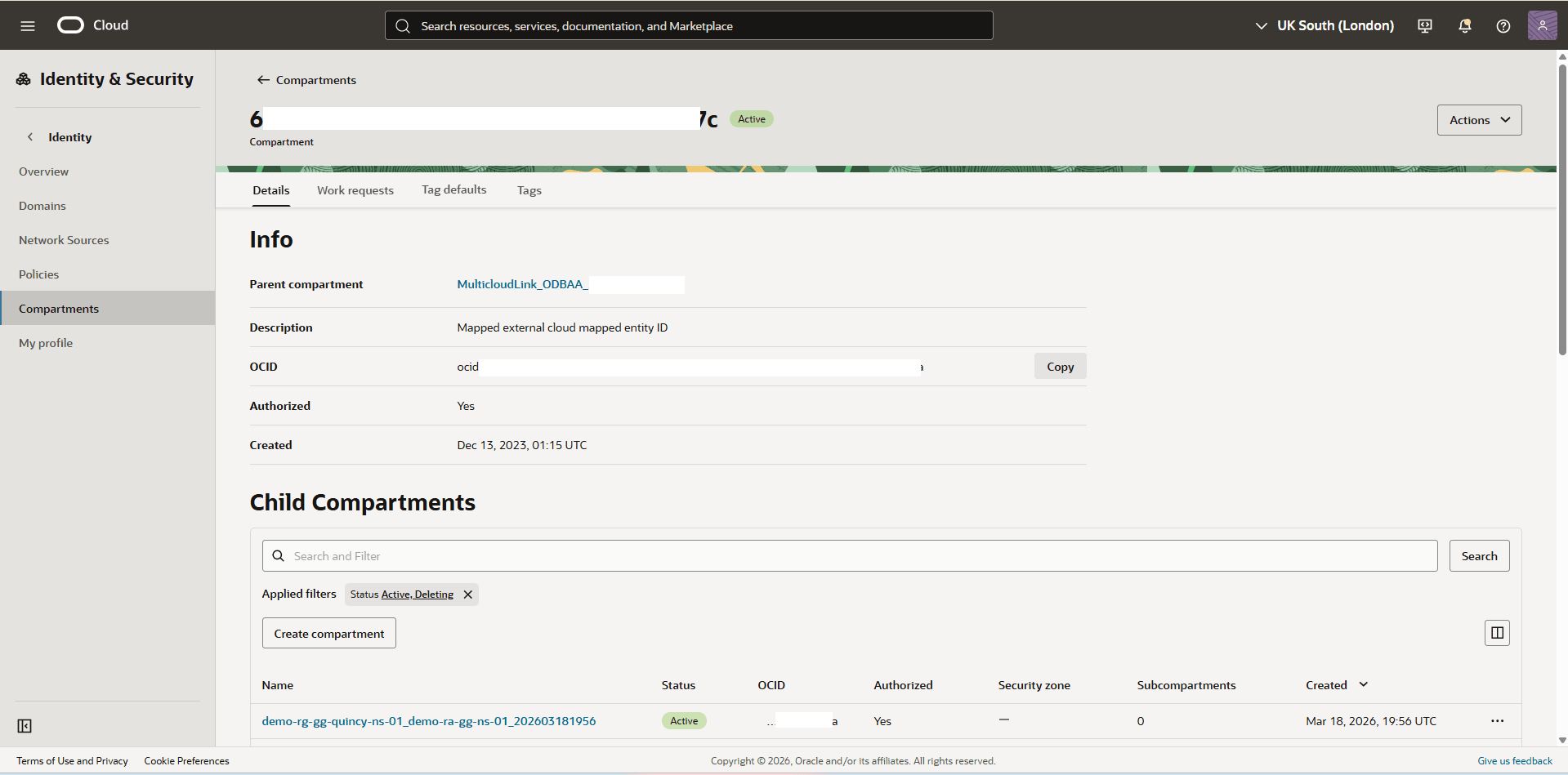Open the navigation hamburger menu
Screen dimensions: 1568x775
28,25
